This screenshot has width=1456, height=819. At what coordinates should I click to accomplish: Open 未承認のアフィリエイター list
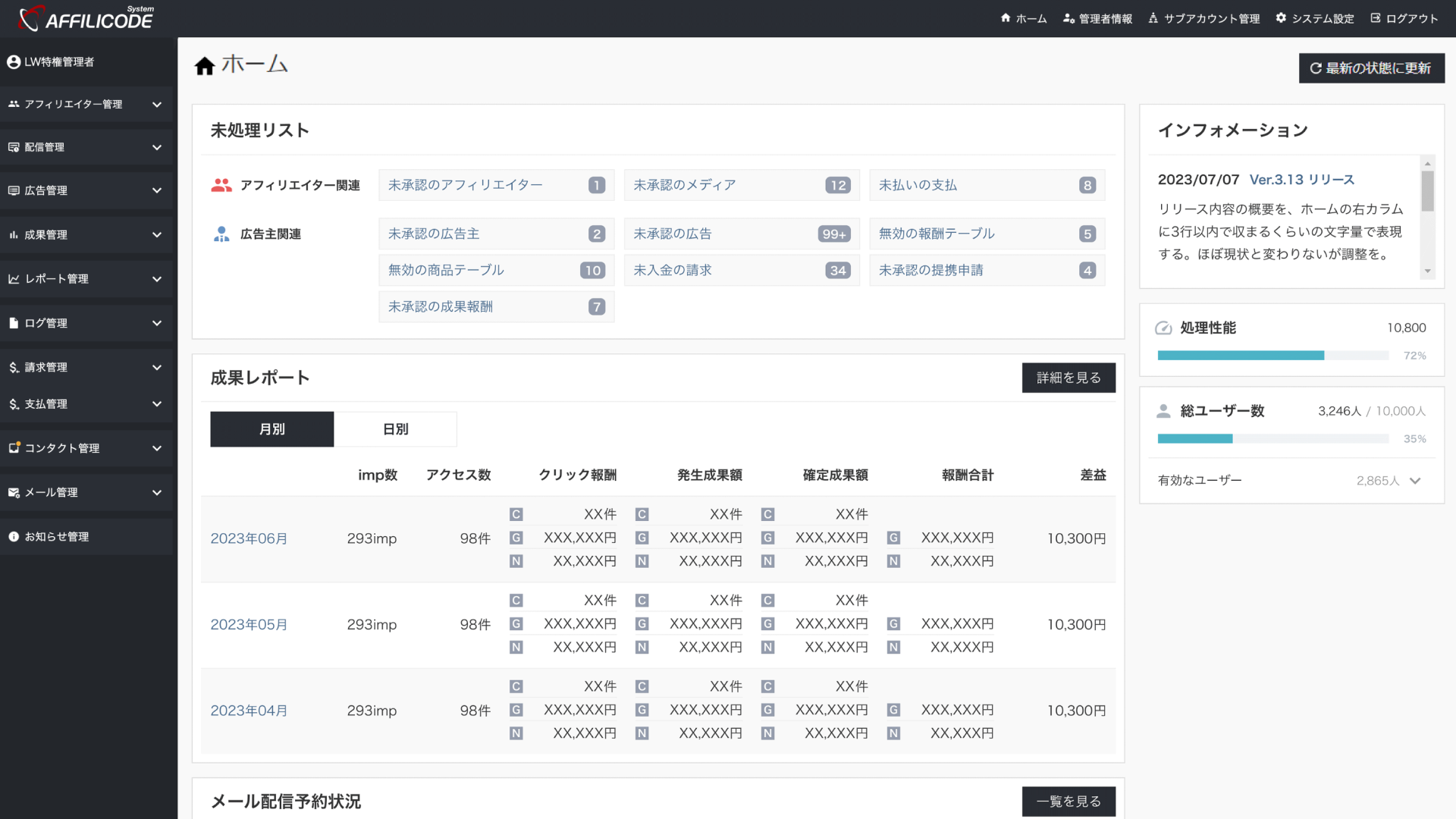(x=497, y=185)
